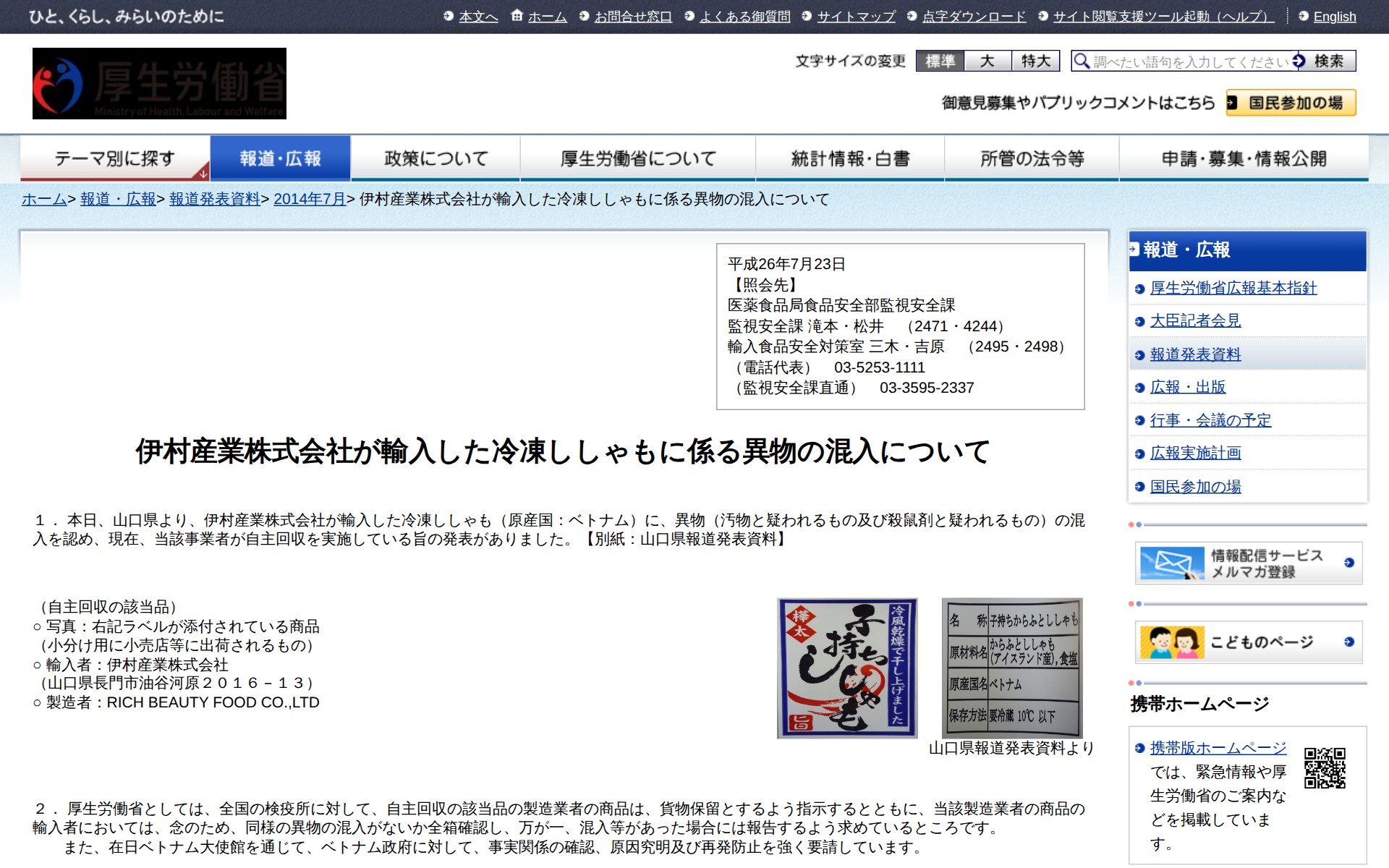The image size is (1389, 868).
Task: Set text size to 特大
Action: click(x=1035, y=61)
